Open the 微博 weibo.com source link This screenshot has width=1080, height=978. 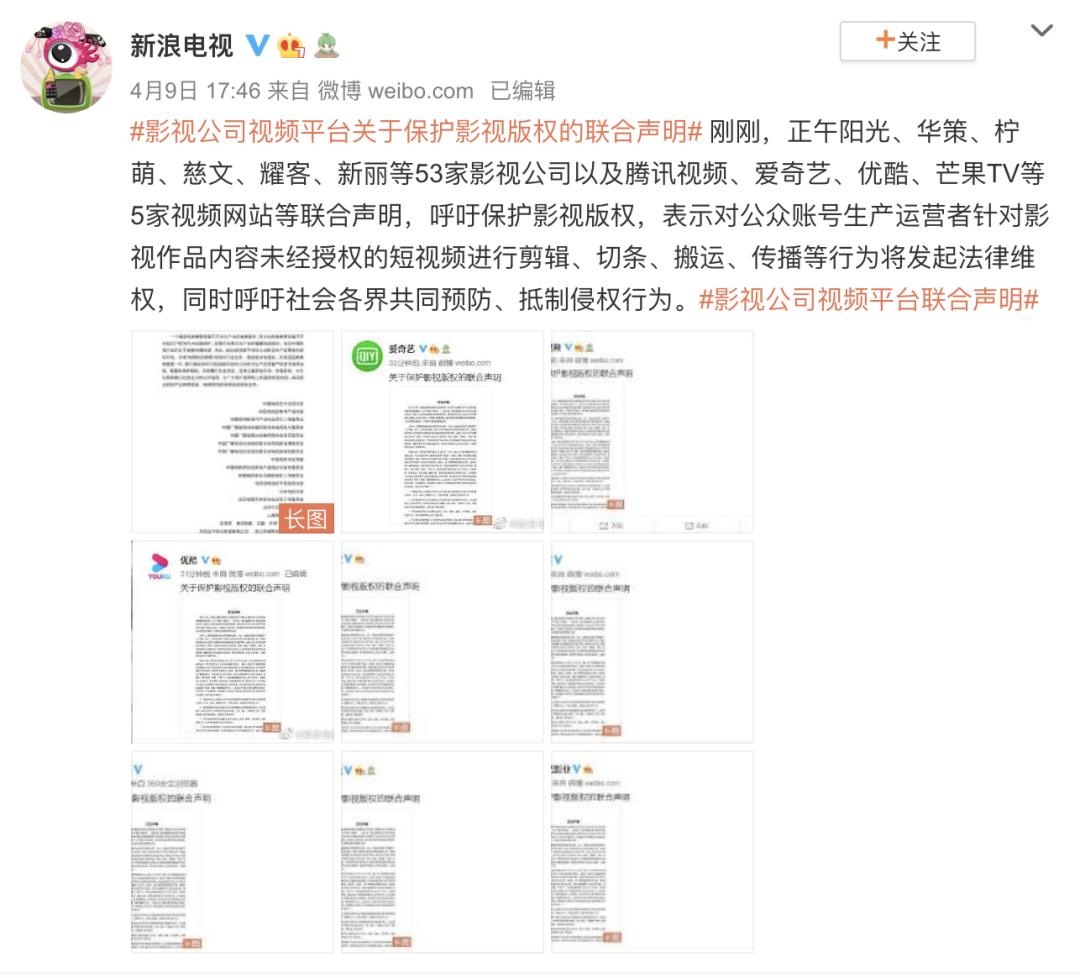click(395, 91)
